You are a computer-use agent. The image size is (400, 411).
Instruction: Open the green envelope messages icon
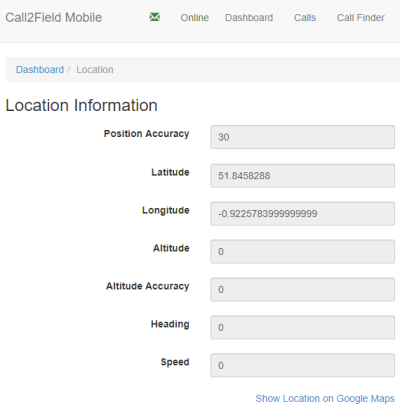[x=154, y=17]
